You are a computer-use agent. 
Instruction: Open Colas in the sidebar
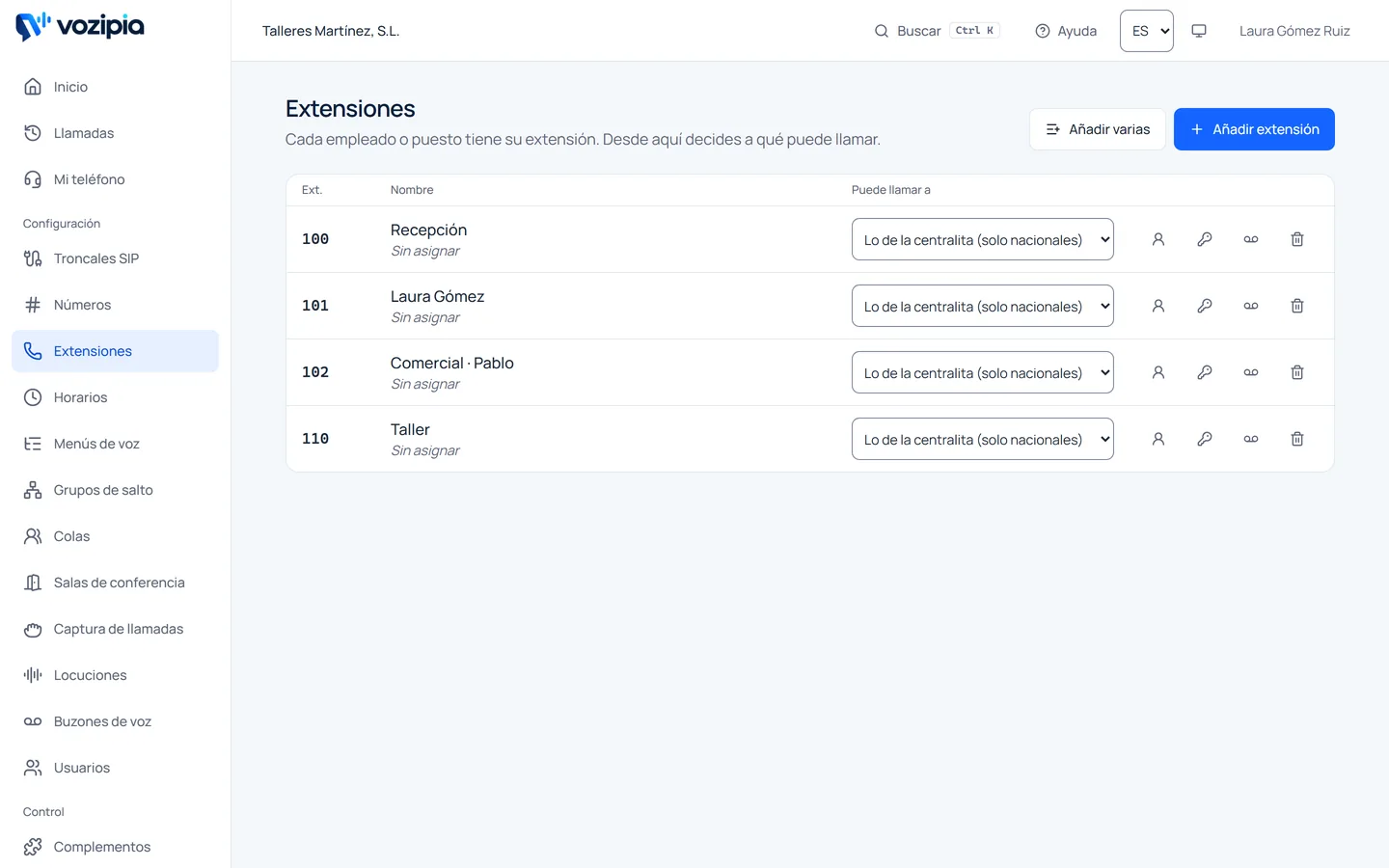(x=115, y=536)
